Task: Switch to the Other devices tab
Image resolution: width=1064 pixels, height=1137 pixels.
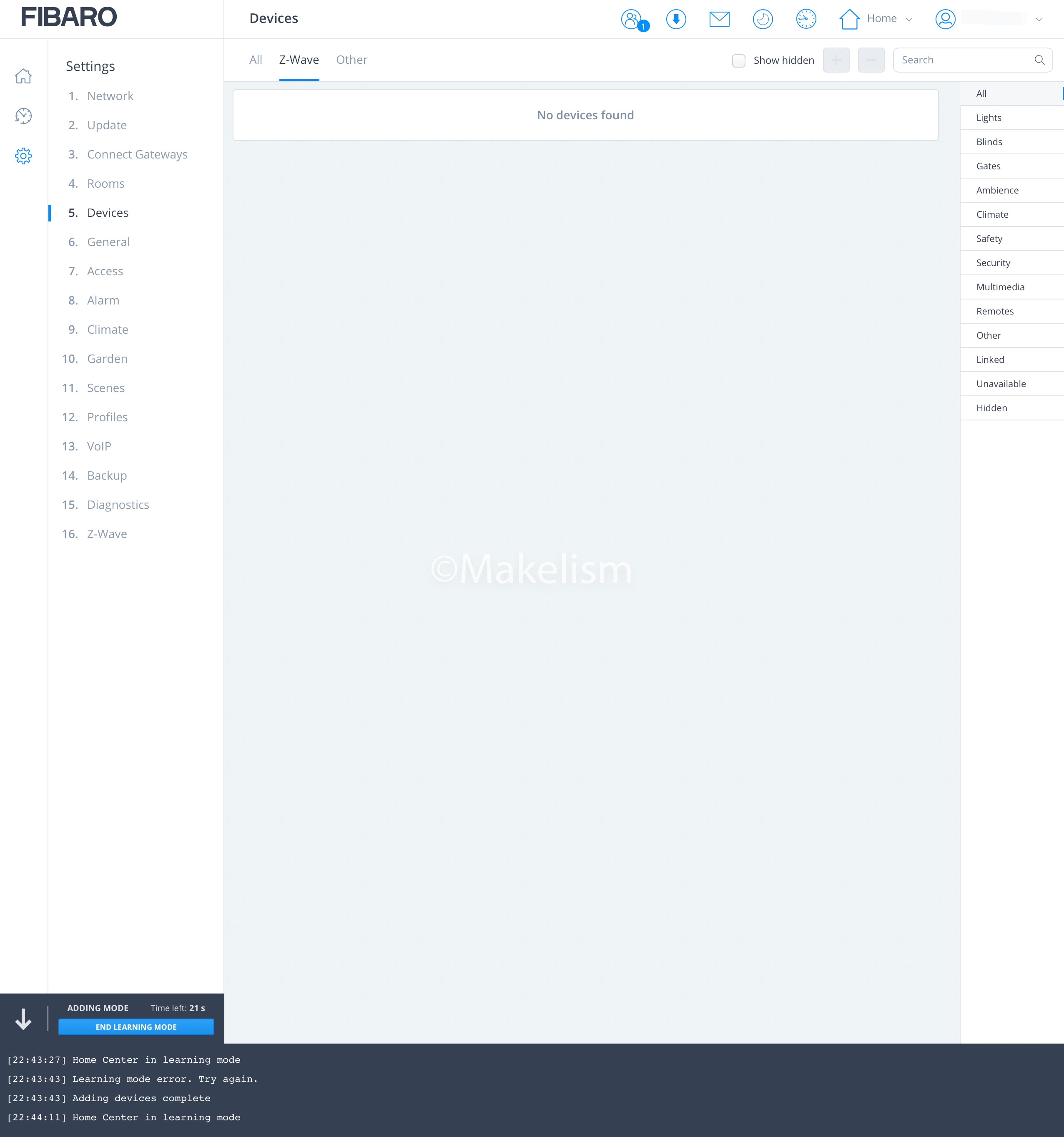Action: tap(351, 60)
